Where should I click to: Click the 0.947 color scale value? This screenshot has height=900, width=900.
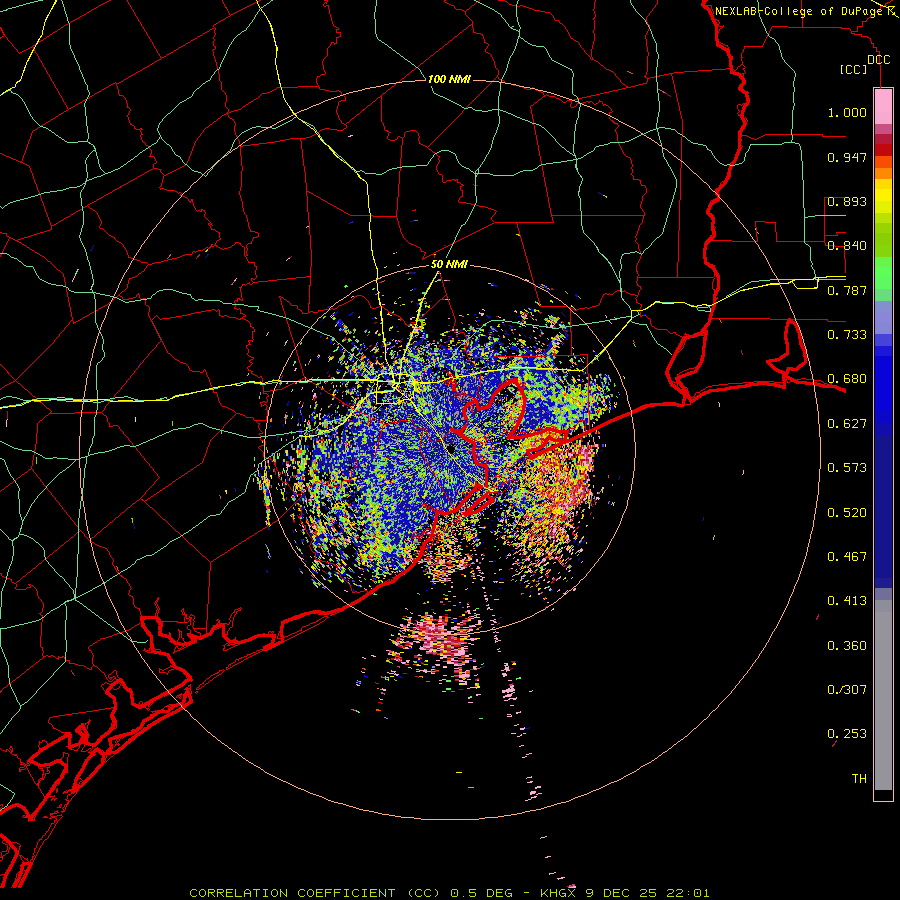click(x=847, y=157)
